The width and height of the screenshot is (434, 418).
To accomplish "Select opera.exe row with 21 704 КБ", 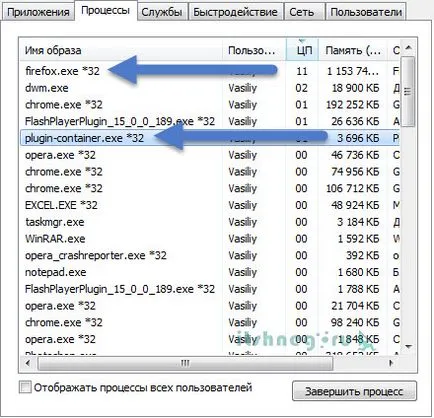I will pyautogui.click(x=210, y=306).
